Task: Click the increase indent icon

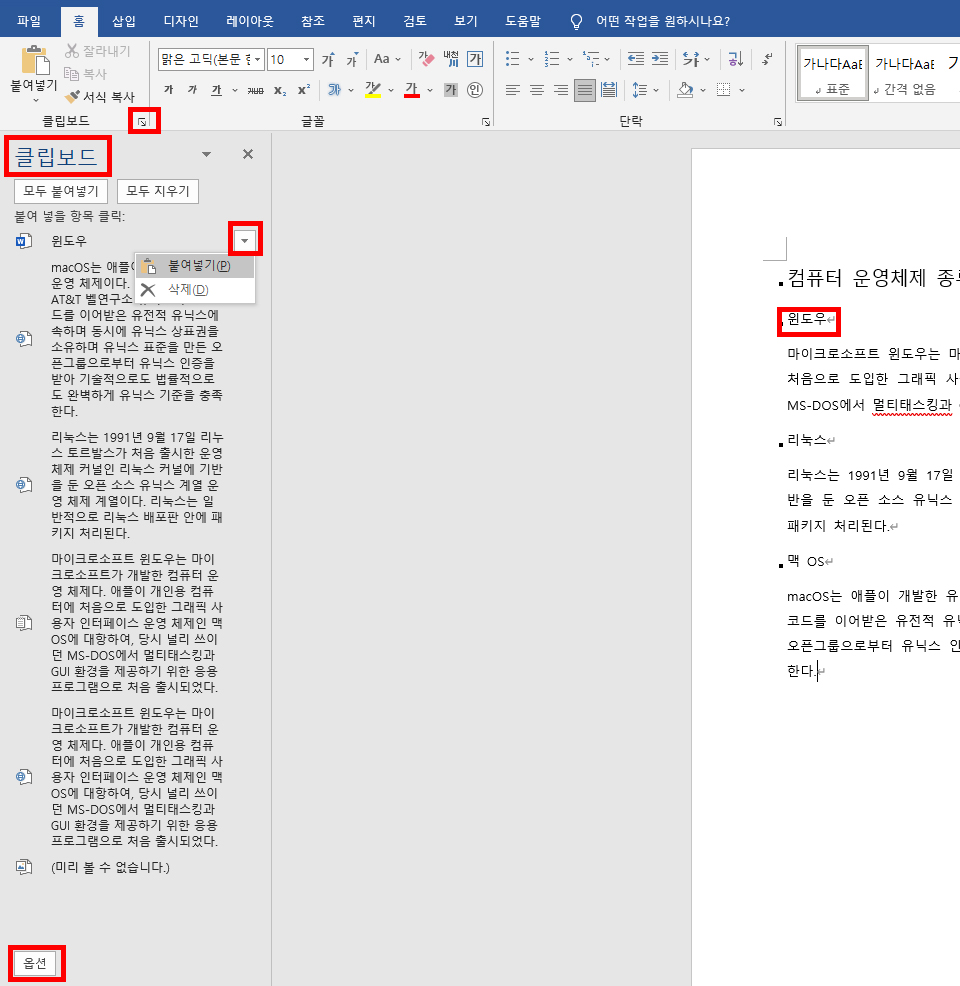Action: coord(659,59)
